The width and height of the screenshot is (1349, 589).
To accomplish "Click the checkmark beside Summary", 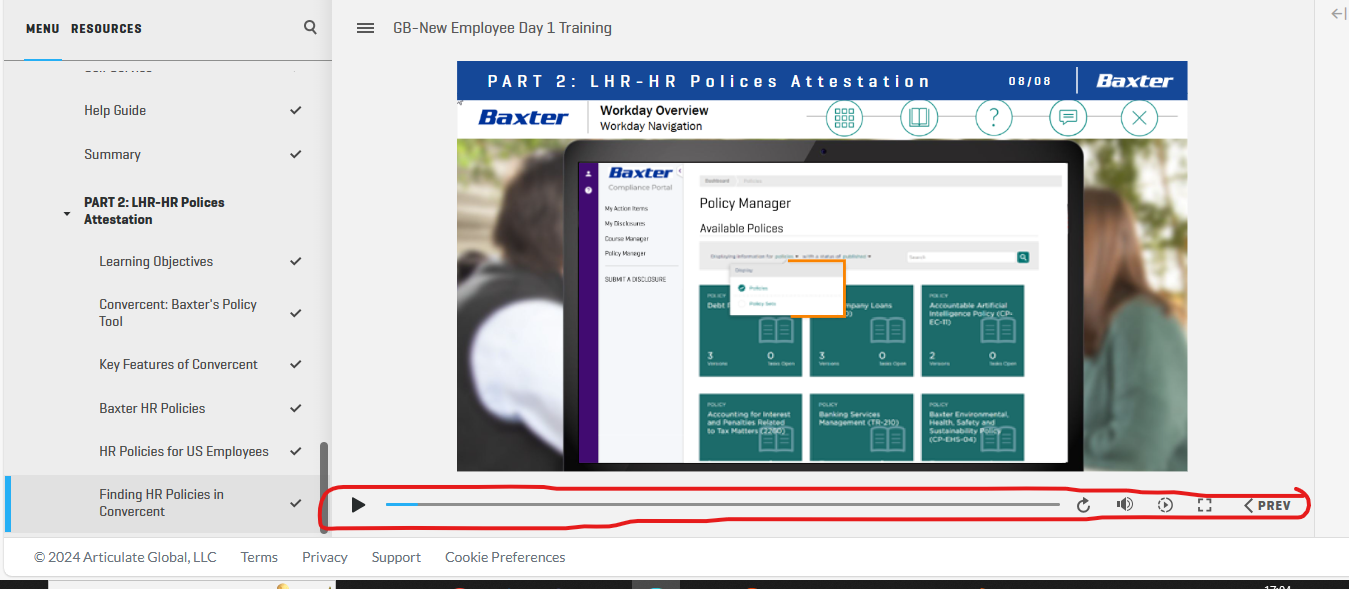I will point(295,154).
